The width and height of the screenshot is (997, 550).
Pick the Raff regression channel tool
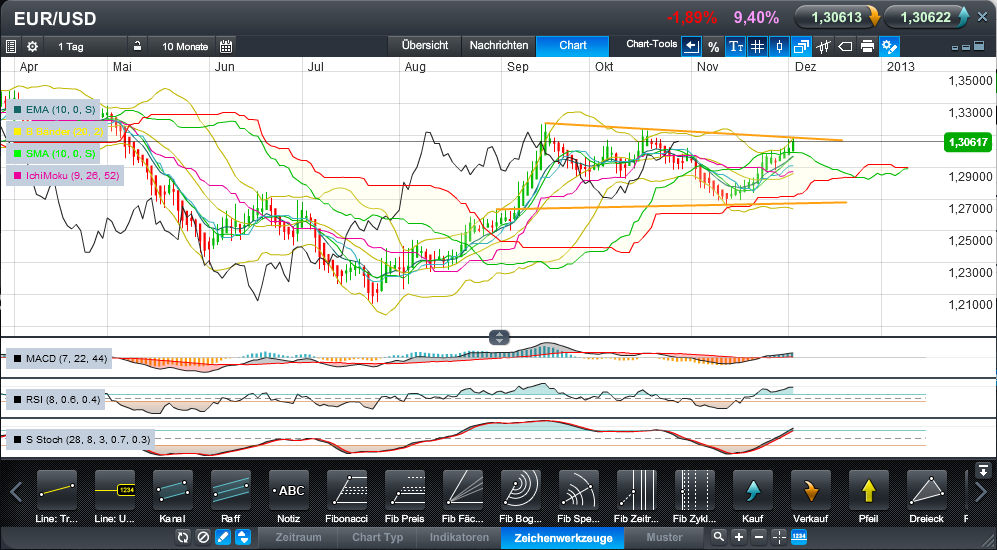coord(231,491)
